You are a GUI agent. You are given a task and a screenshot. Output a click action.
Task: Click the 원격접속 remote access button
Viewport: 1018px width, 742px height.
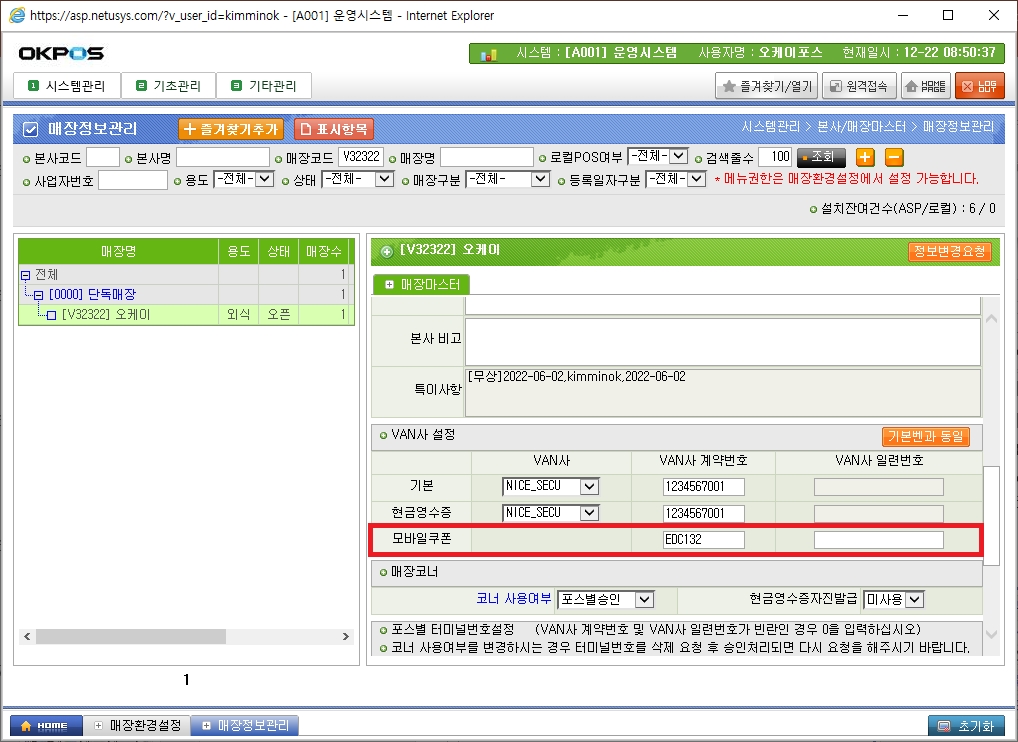(859, 86)
